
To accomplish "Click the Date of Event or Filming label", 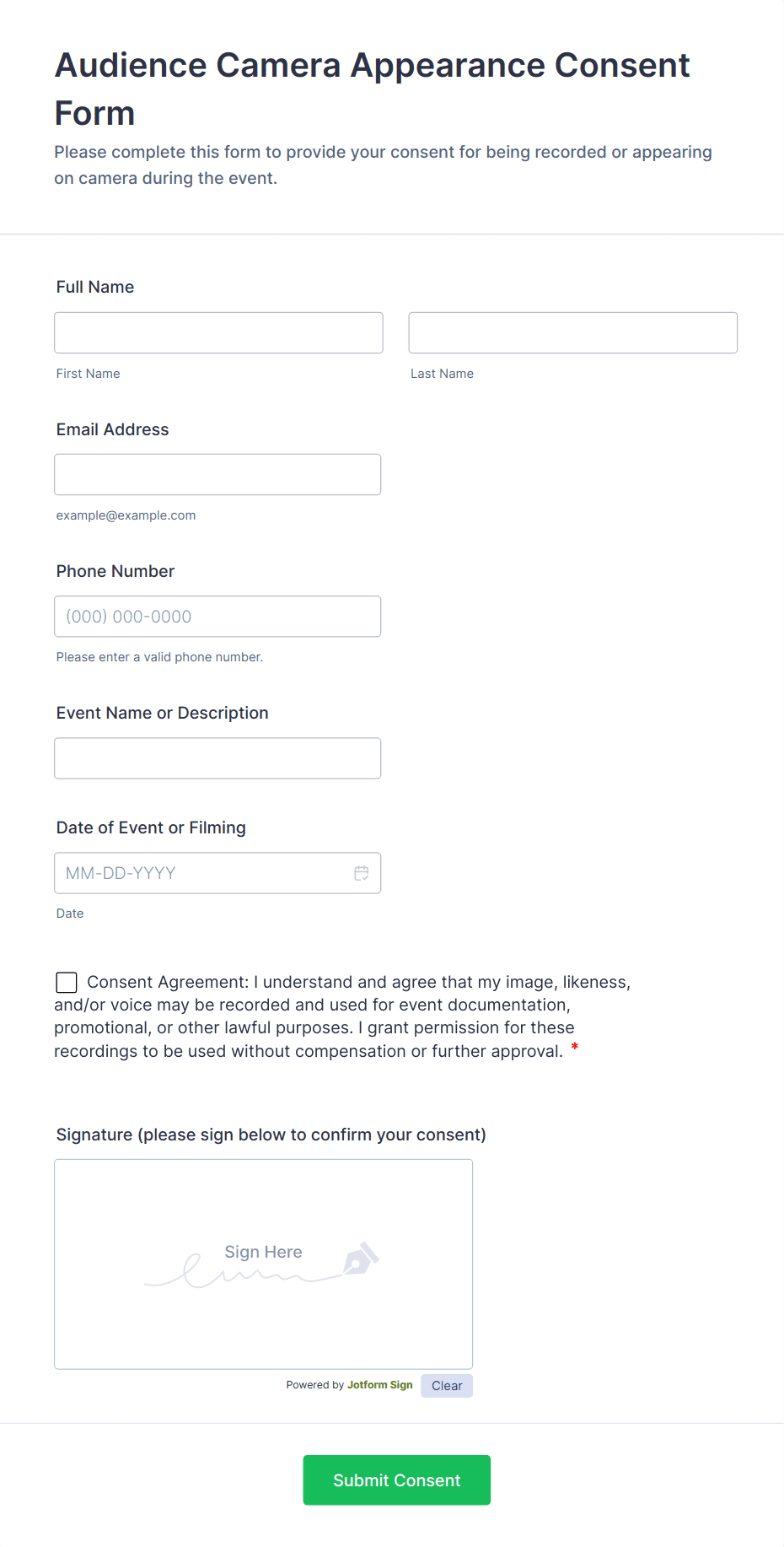I will pos(151,827).
